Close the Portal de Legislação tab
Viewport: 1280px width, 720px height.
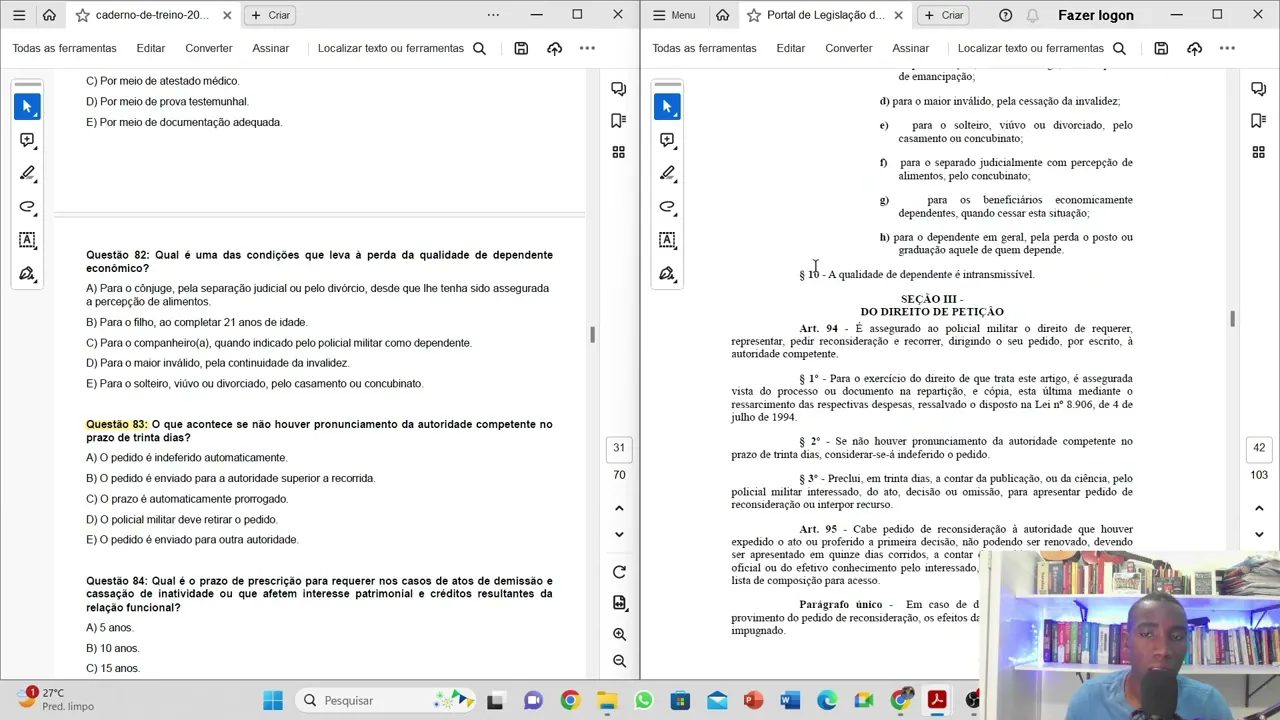coord(898,15)
